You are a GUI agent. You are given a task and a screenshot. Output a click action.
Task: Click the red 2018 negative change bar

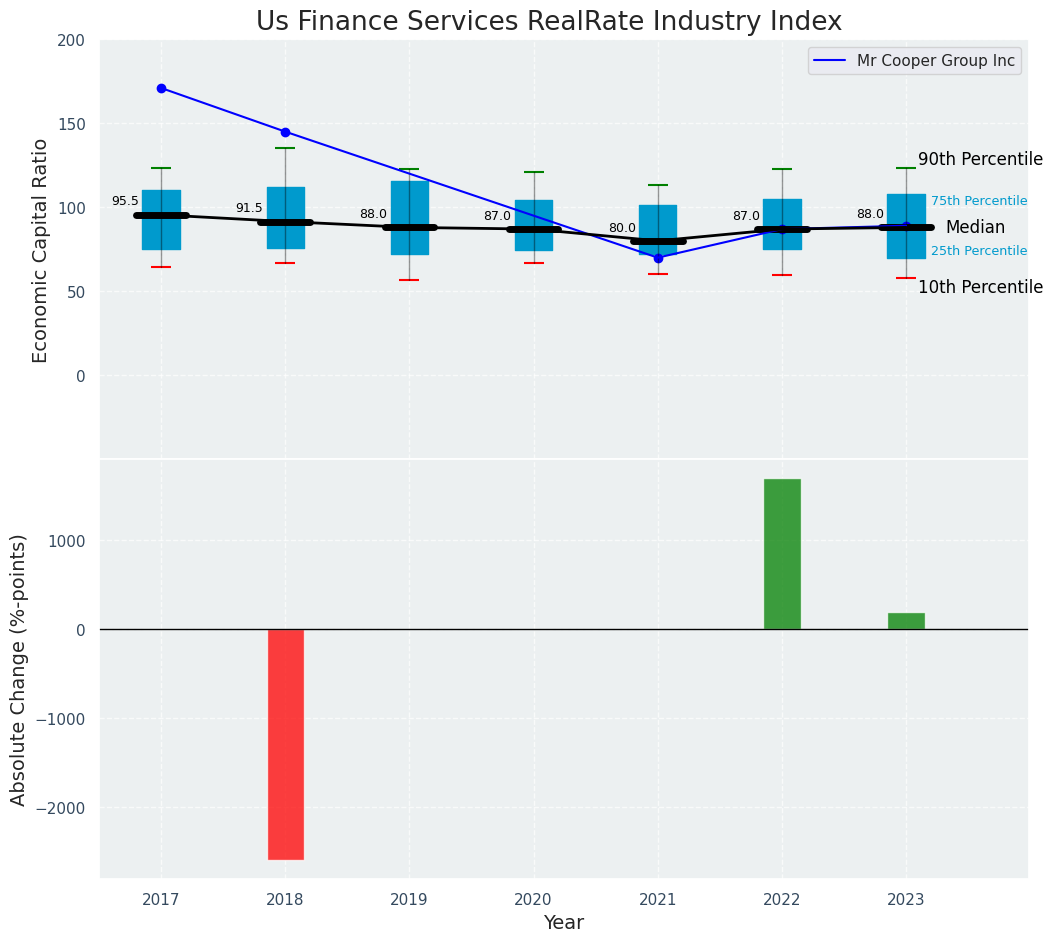click(286, 745)
